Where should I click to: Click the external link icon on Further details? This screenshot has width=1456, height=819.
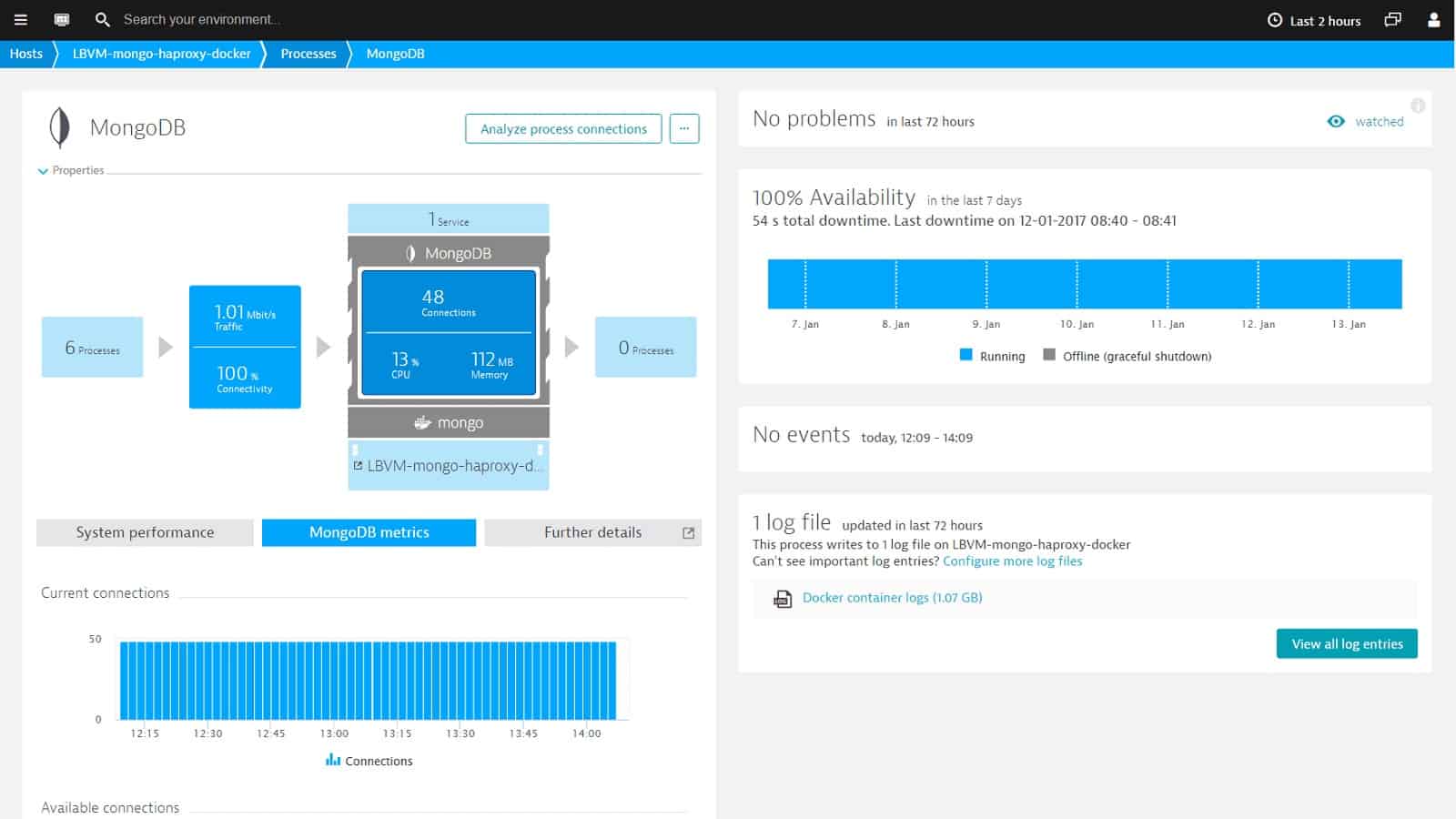[688, 533]
